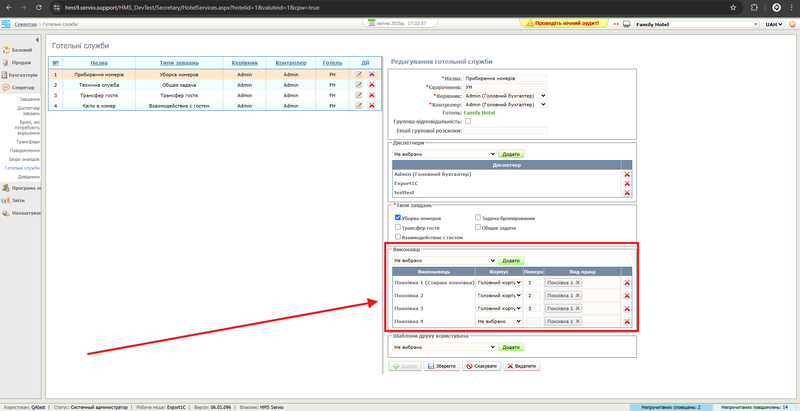Open Корпус dropdown for Покоївка 4

499,321
